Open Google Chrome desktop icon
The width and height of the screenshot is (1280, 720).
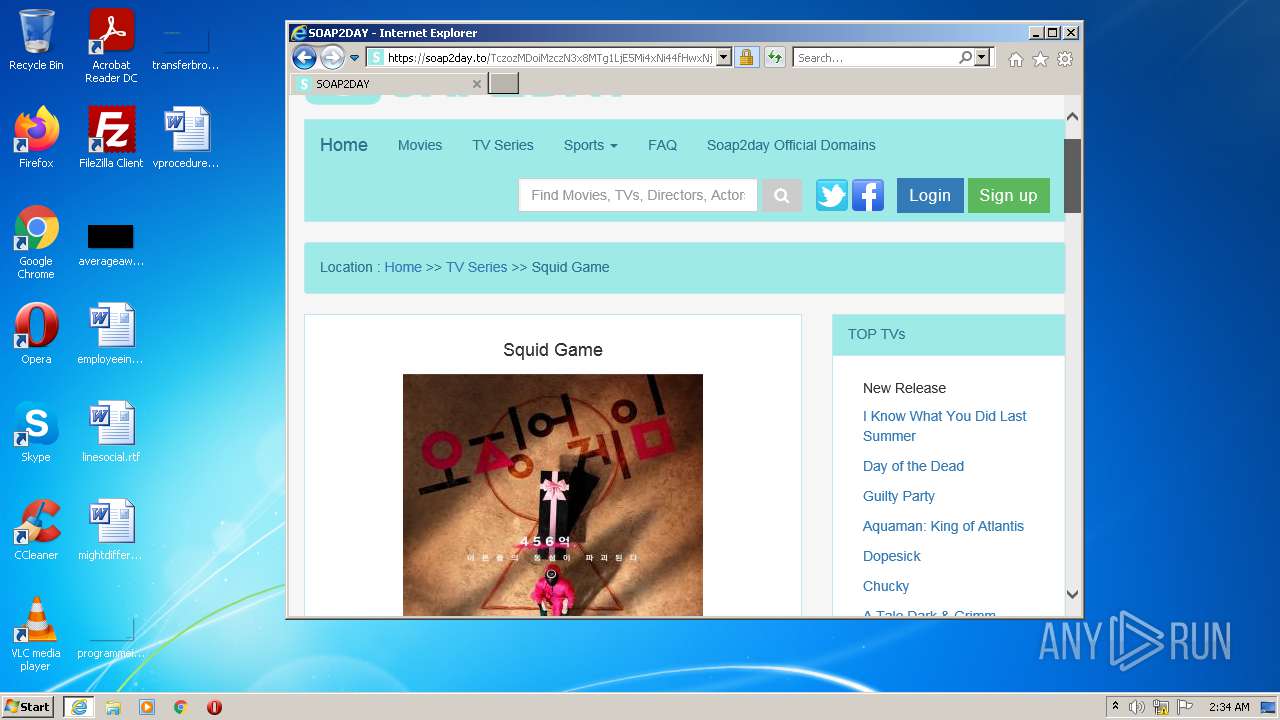pyautogui.click(x=36, y=243)
